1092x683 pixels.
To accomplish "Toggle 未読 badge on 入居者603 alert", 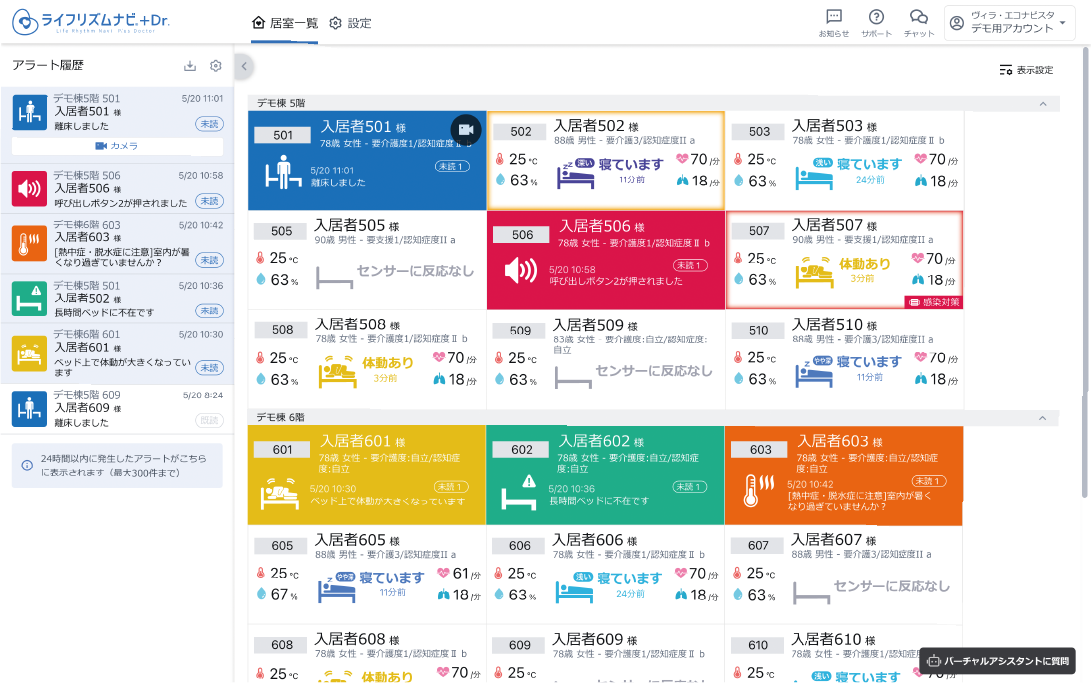I will (209, 259).
